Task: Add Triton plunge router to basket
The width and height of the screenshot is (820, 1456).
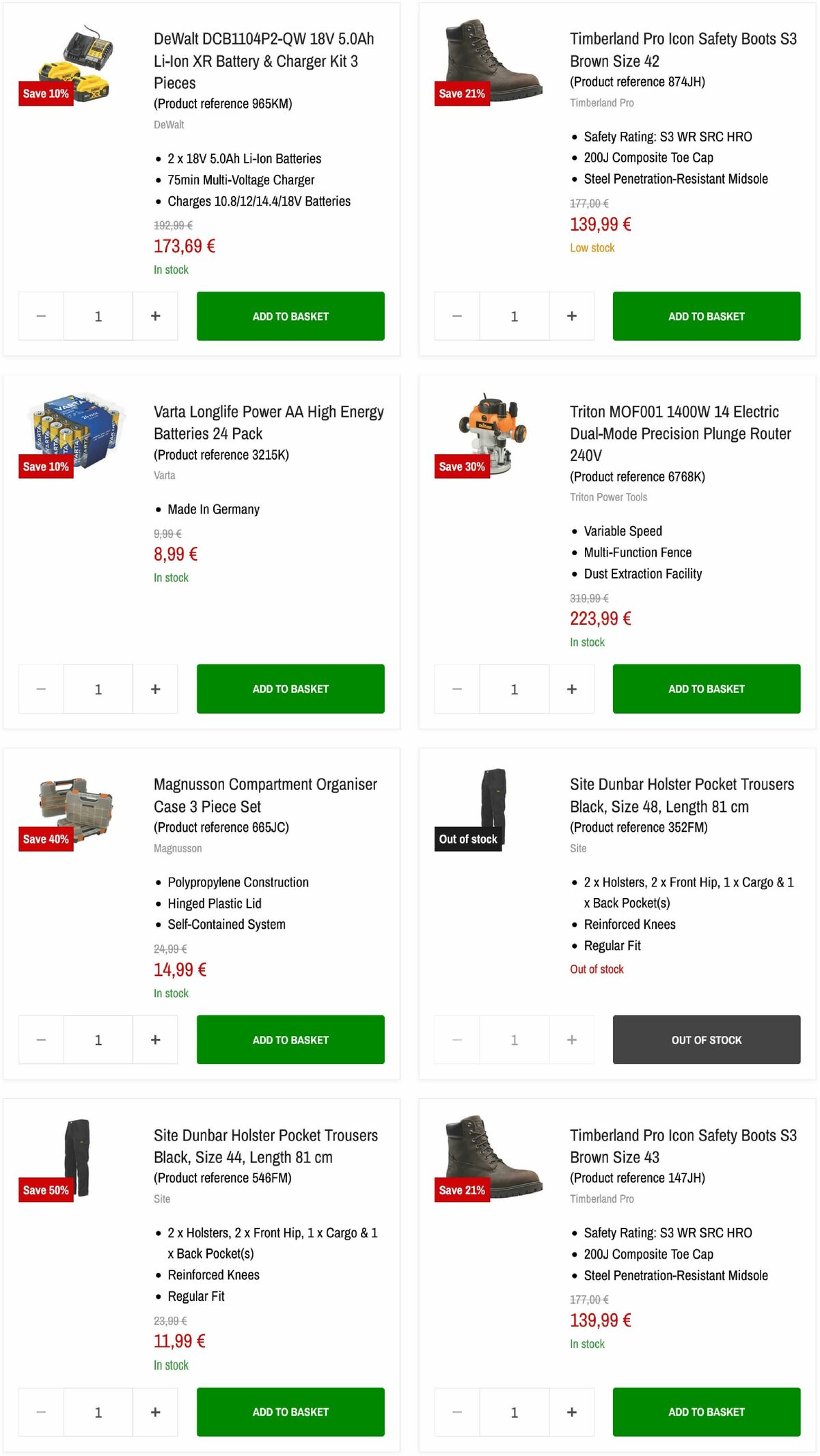Action: tap(706, 688)
